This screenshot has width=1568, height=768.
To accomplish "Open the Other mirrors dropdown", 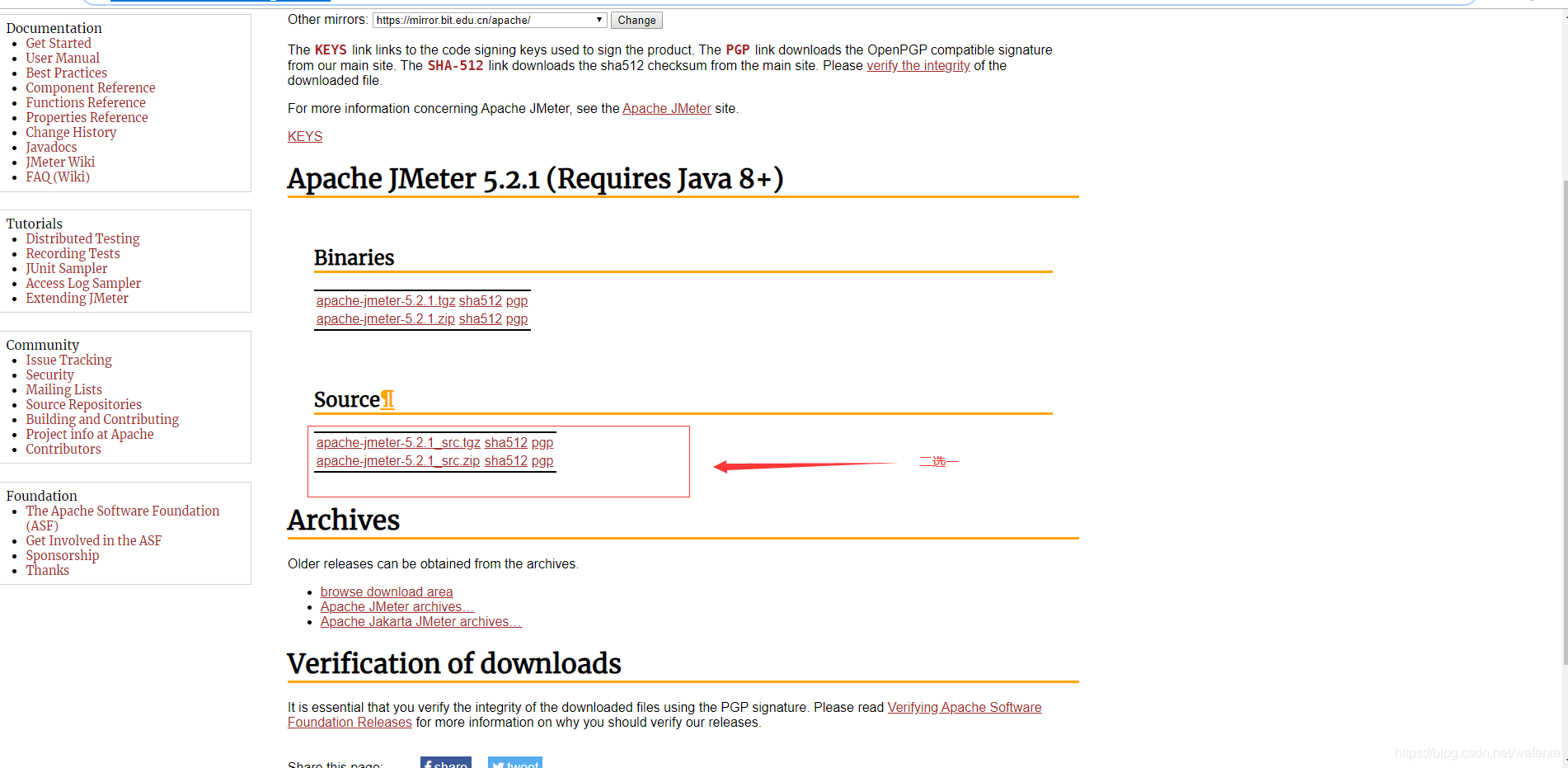I will (490, 20).
